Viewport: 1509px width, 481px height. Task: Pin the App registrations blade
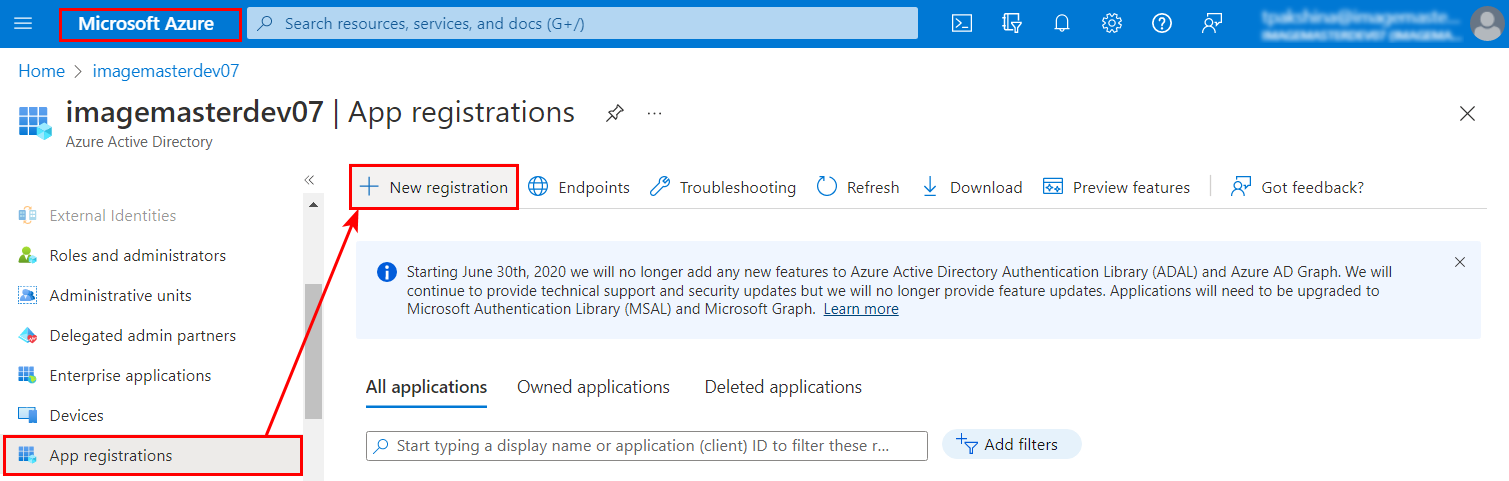(615, 113)
